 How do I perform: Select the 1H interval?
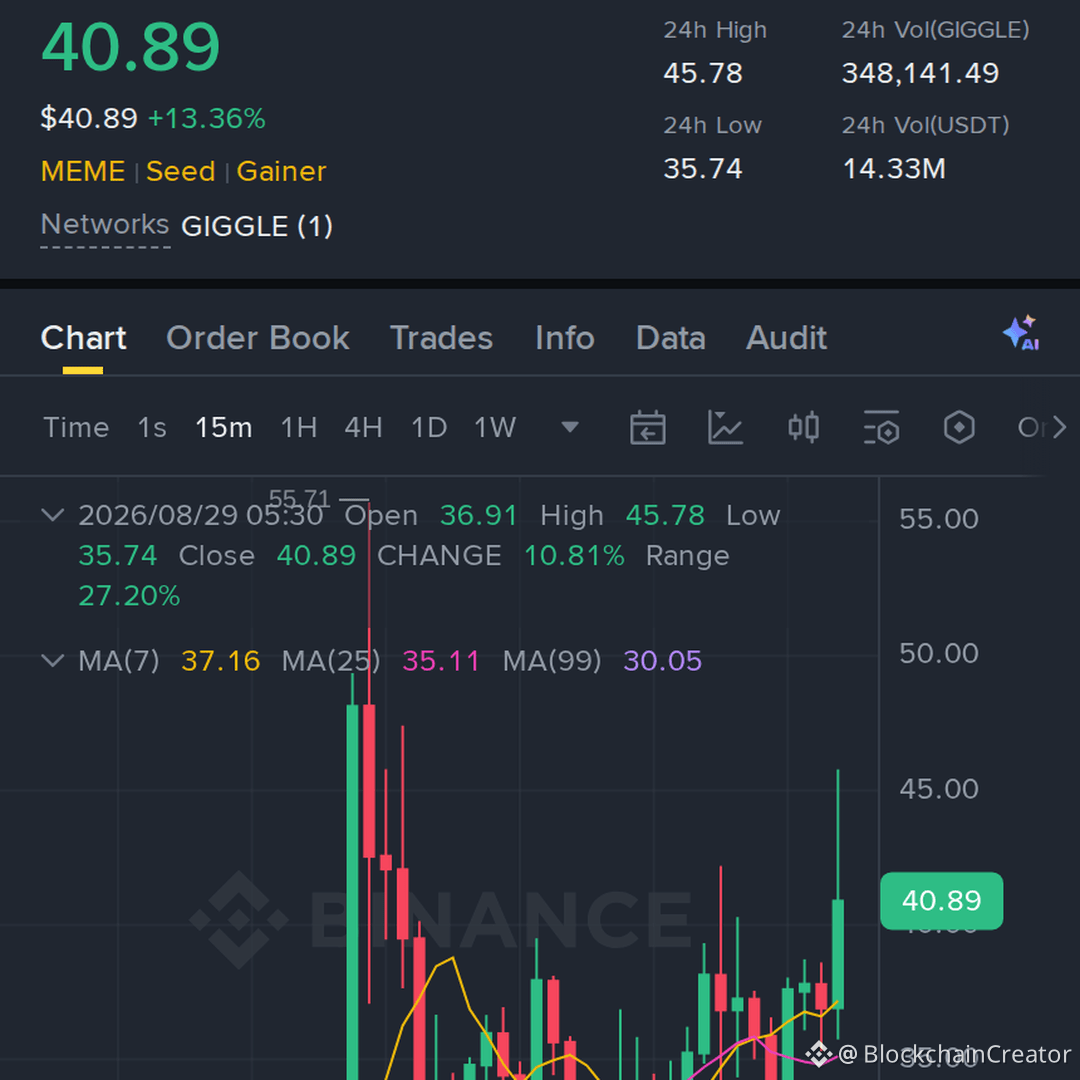(299, 428)
